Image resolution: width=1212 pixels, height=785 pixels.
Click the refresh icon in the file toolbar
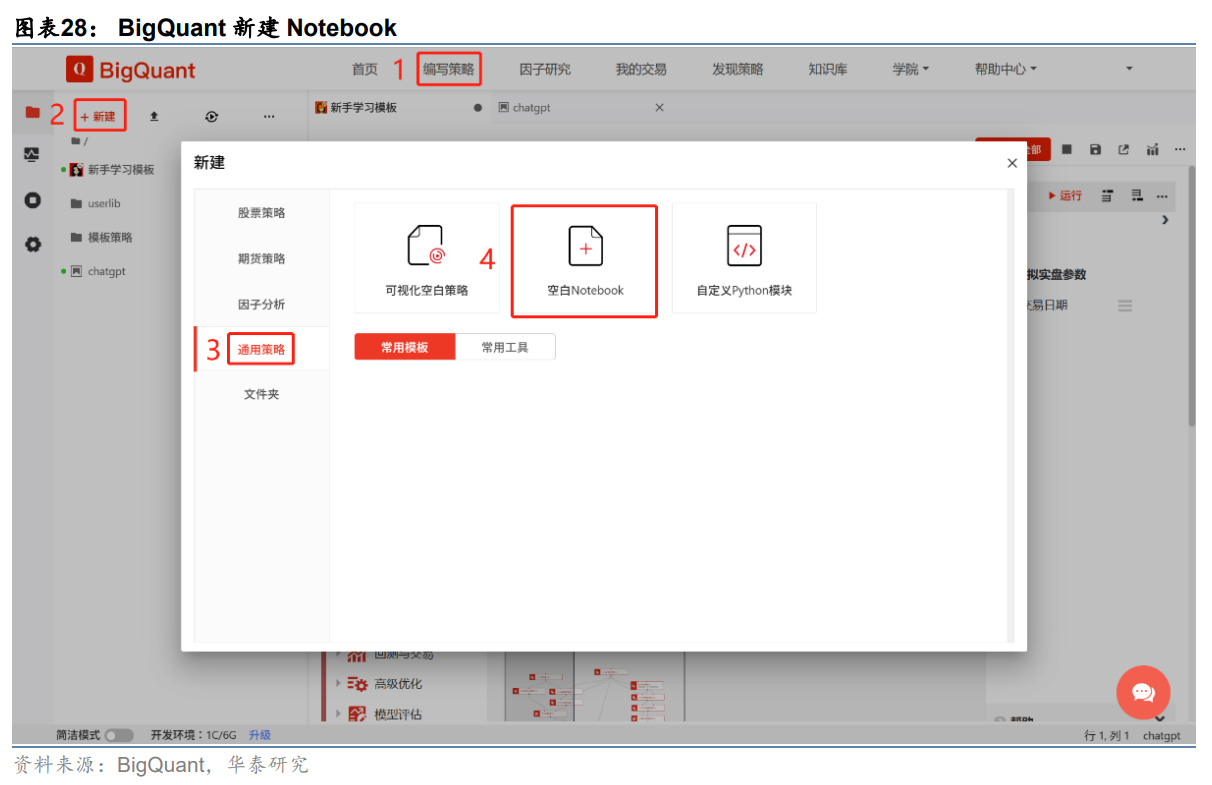click(211, 116)
